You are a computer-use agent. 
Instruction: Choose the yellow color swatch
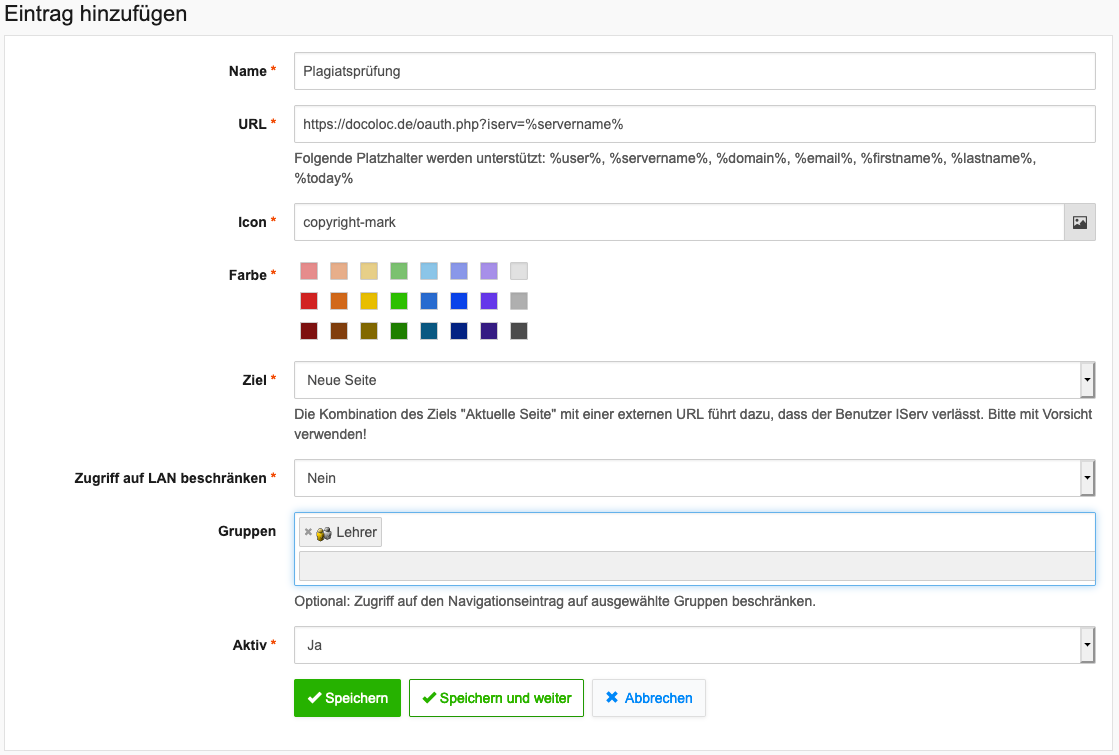369,301
